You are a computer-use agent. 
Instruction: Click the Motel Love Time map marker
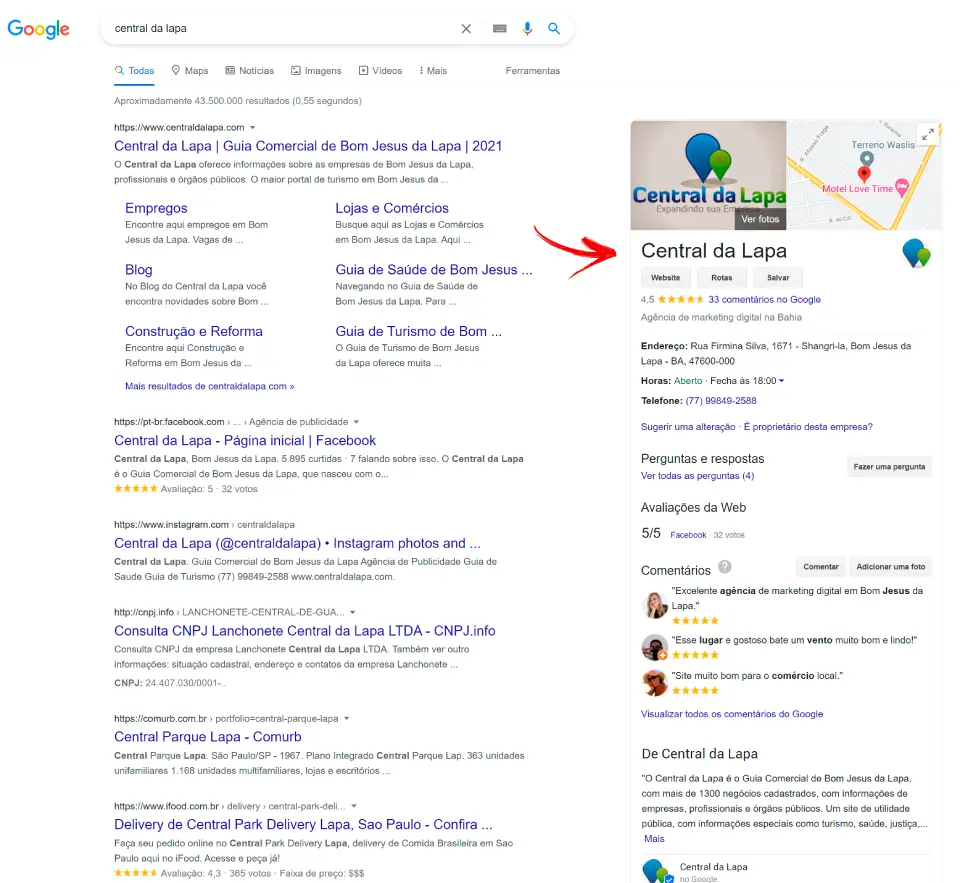(x=902, y=187)
